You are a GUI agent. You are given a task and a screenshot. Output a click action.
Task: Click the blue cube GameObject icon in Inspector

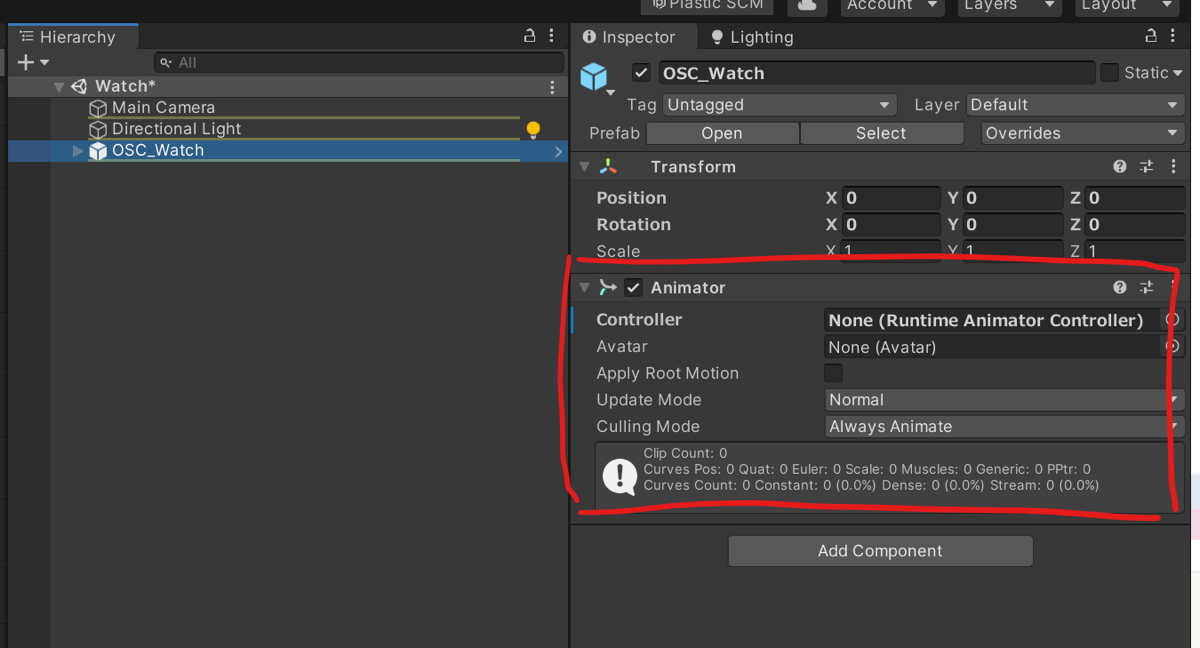594,76
